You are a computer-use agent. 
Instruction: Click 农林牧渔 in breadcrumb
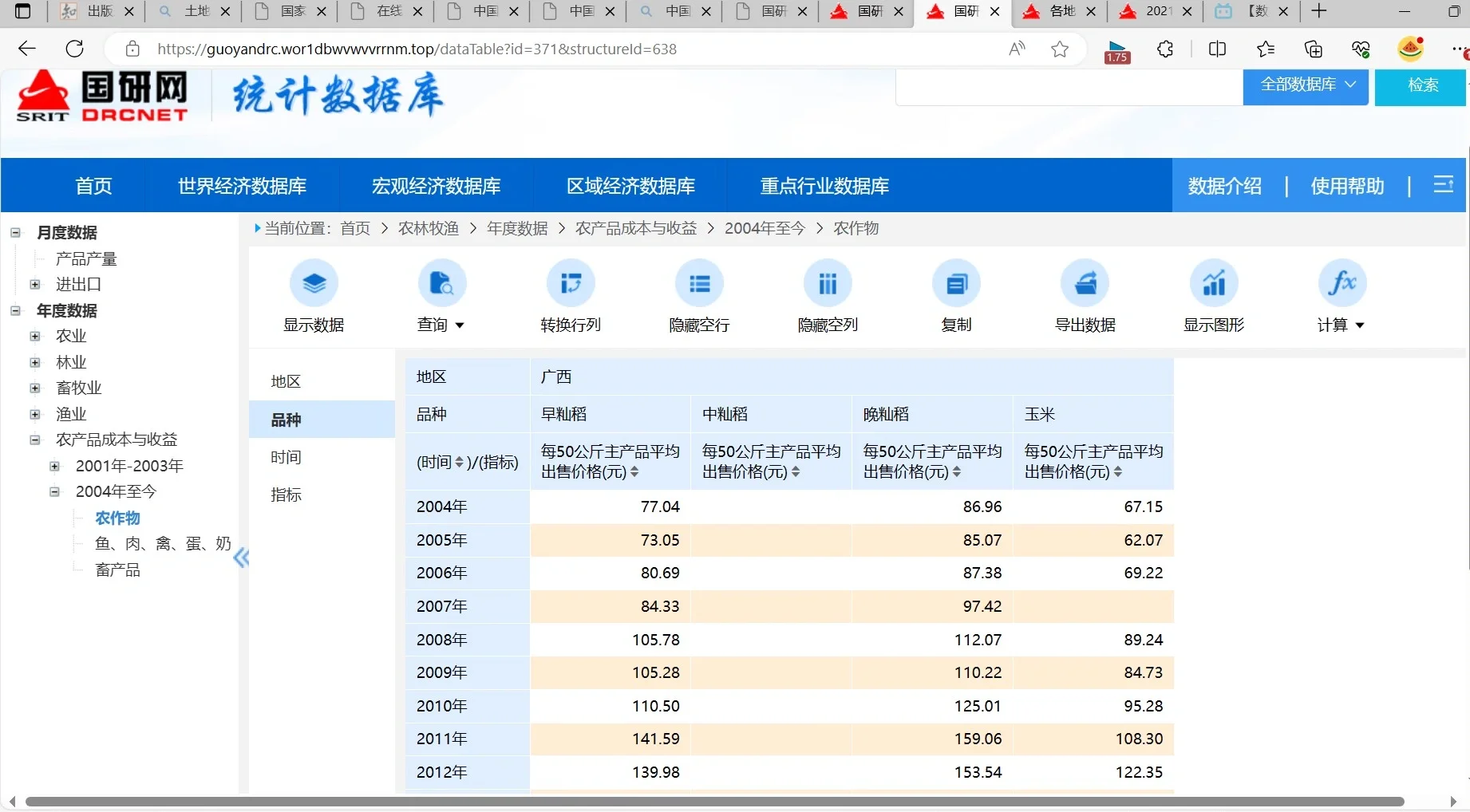coord(429,228)
